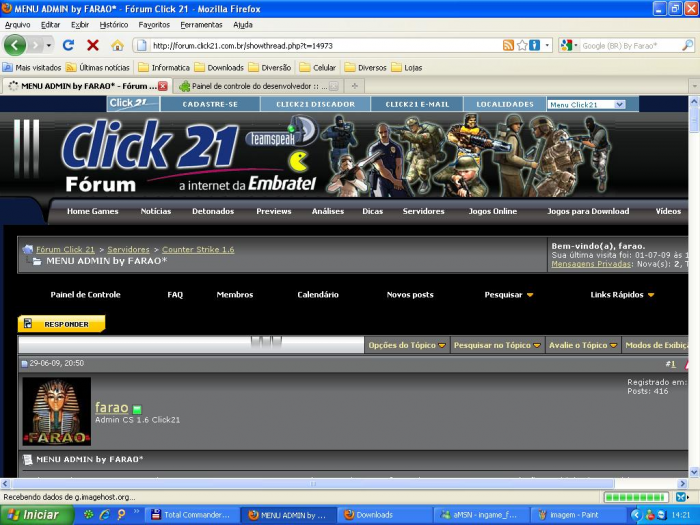Click post icon next to date 29-06-09
The height and width of the screenshot is (525, 700).
[x=24, y=364]
